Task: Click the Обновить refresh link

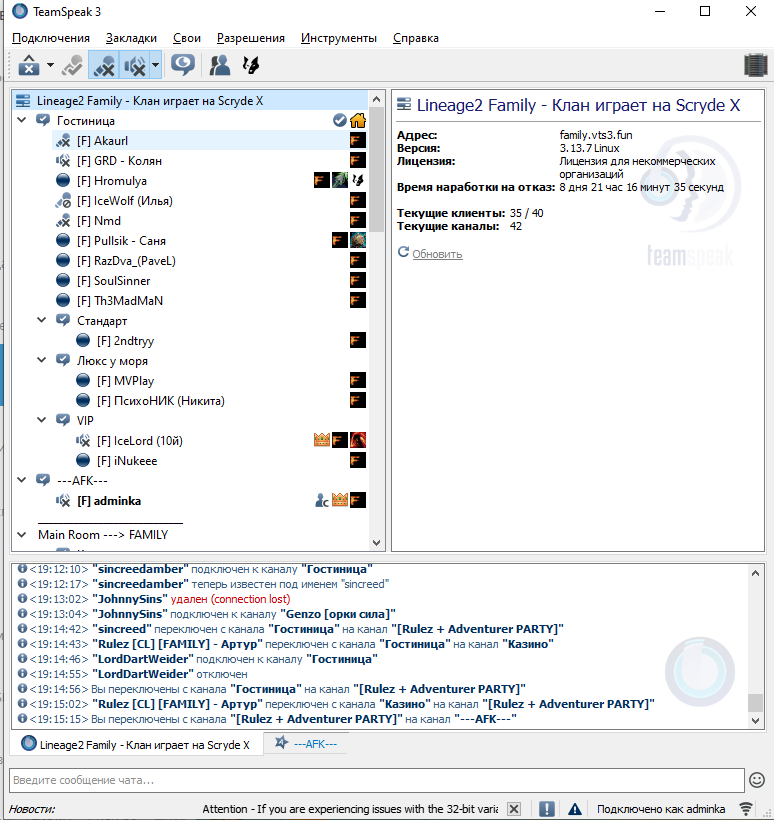Action: pyautogui.click(x=436, y=254)
